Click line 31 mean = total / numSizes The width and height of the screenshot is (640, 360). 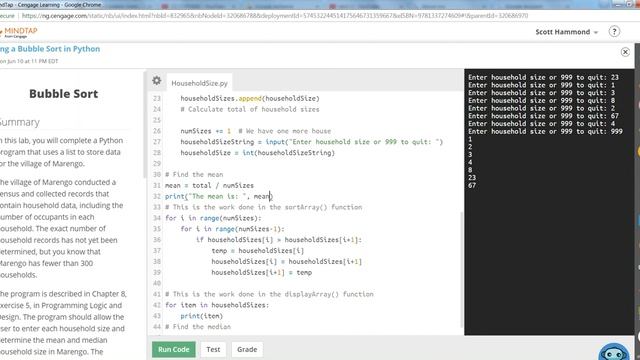(209, 185)
